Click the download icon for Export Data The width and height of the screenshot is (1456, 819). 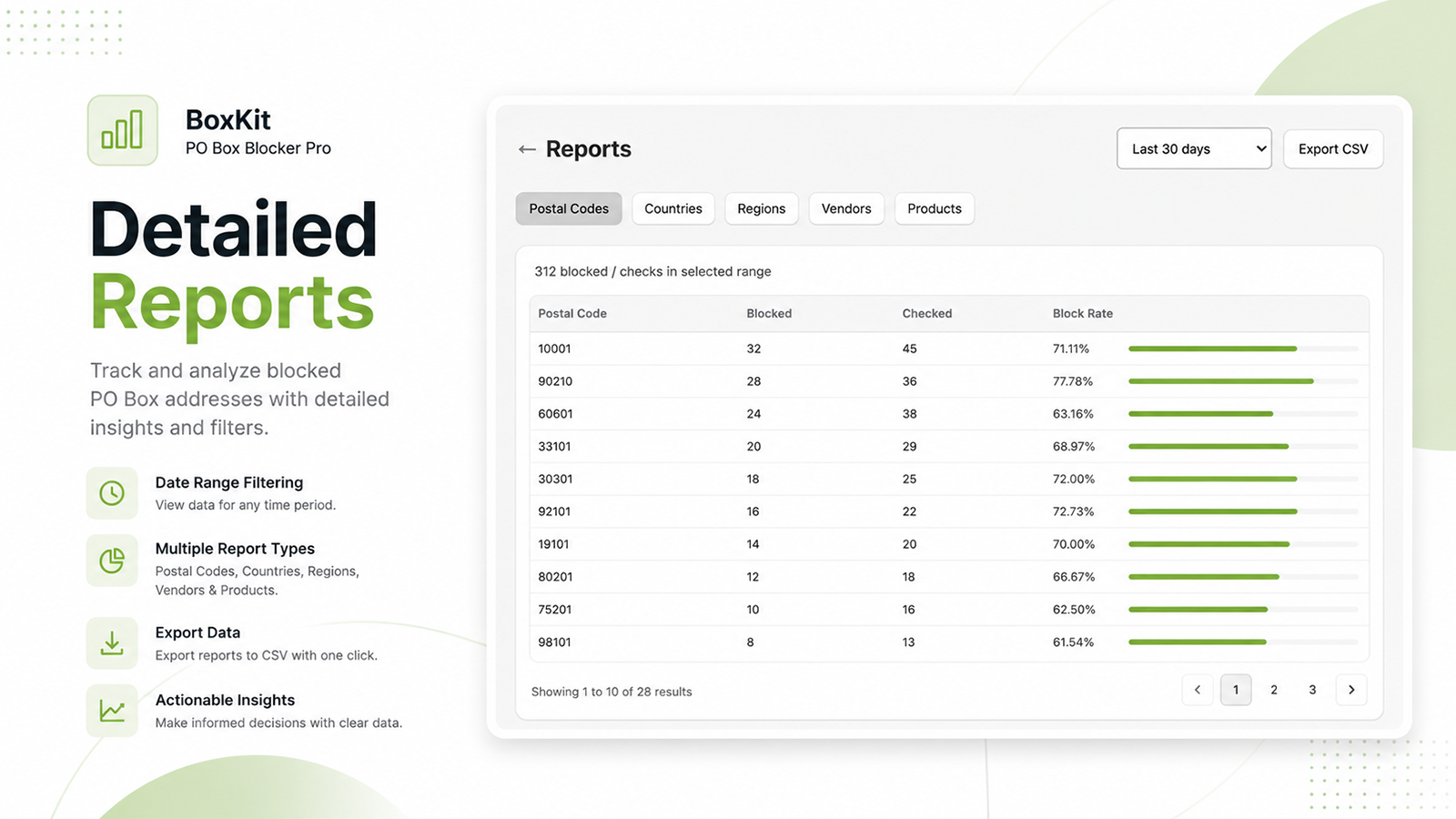[112, 643]
